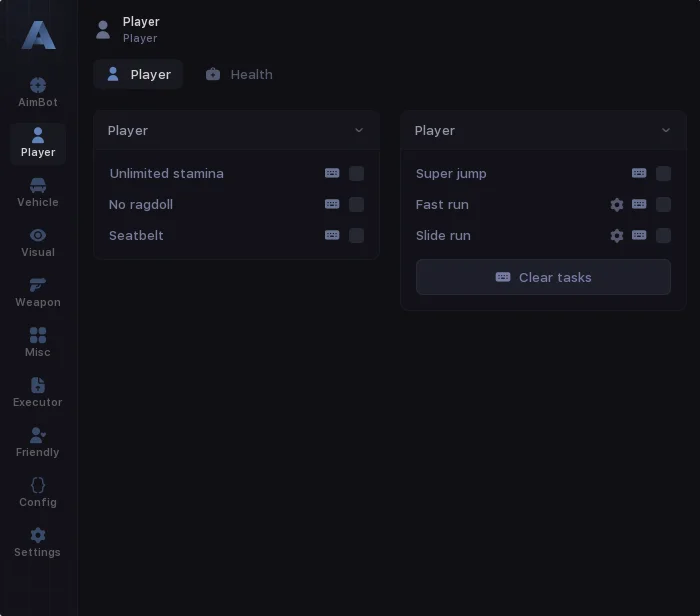Go to the Visual section
Image resolution: width=700 pixels, height=616 pixels.
click(x=38, y=242)
